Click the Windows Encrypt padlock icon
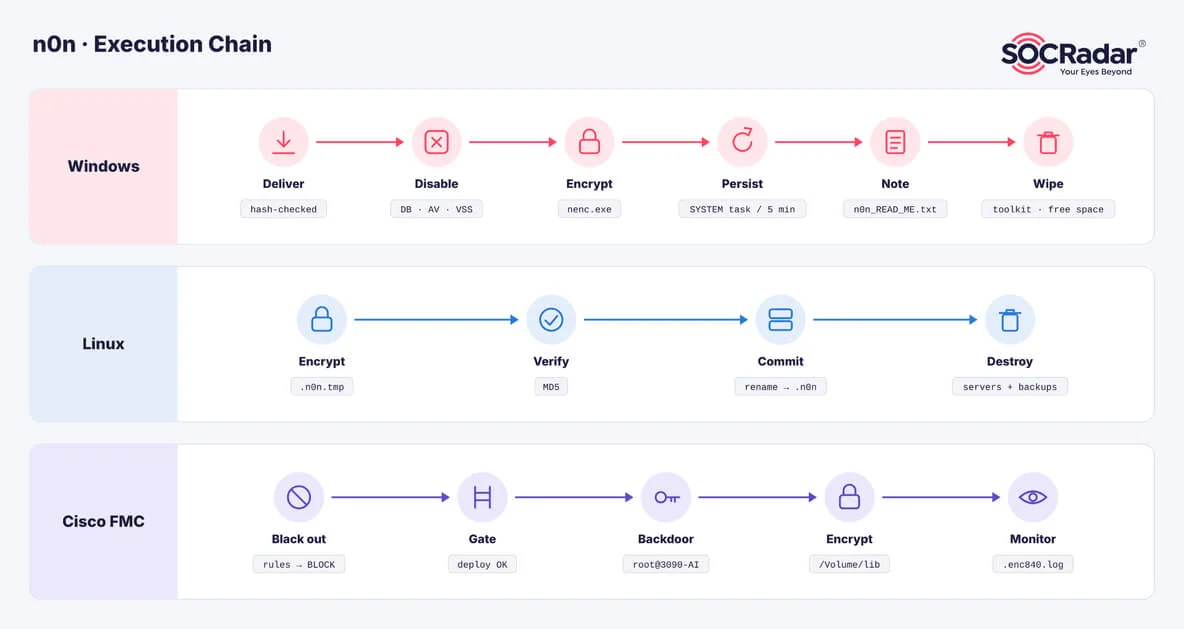Viewport: 1184px width, 629px height. coord(589,142)
